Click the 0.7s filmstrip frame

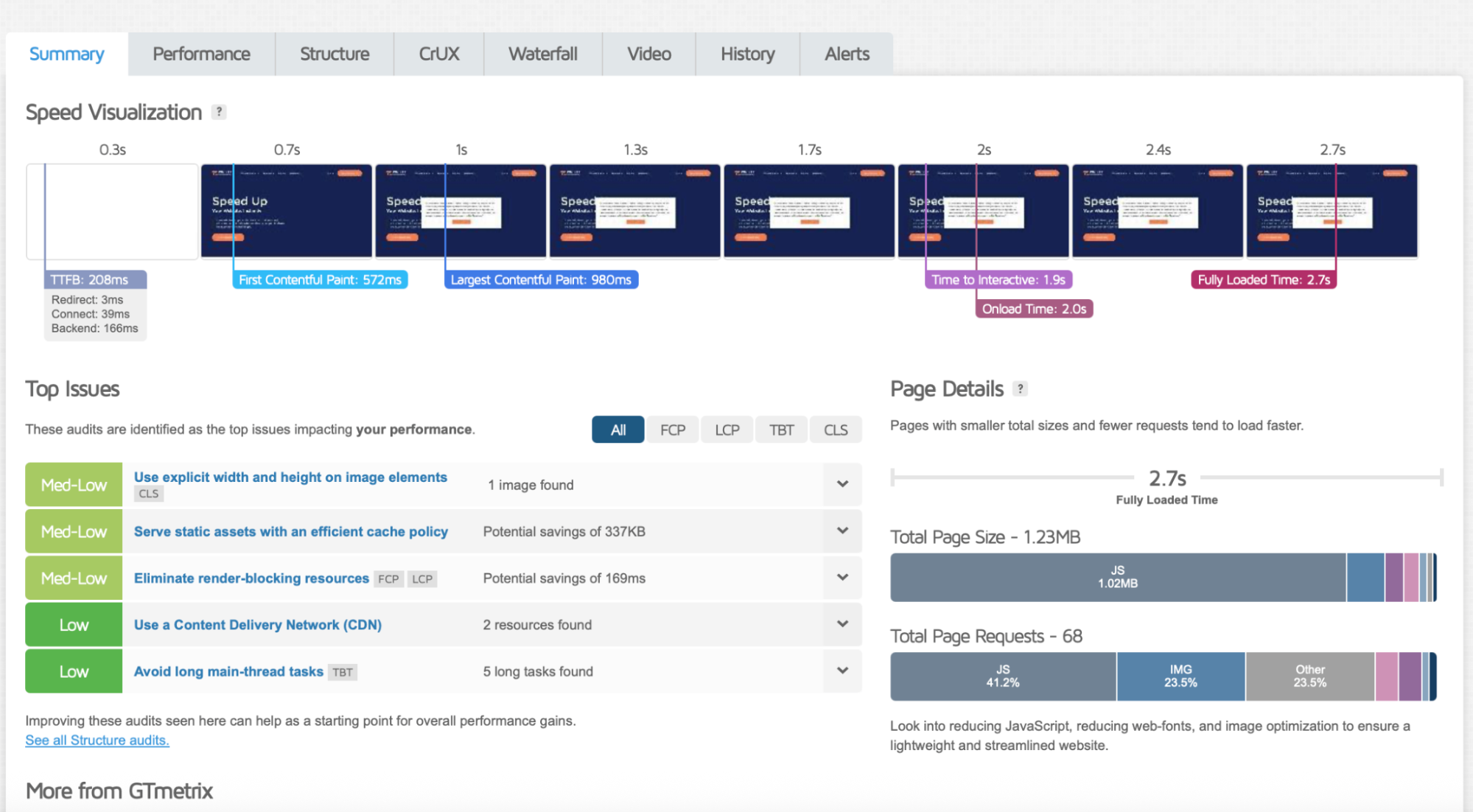[287, 211]
